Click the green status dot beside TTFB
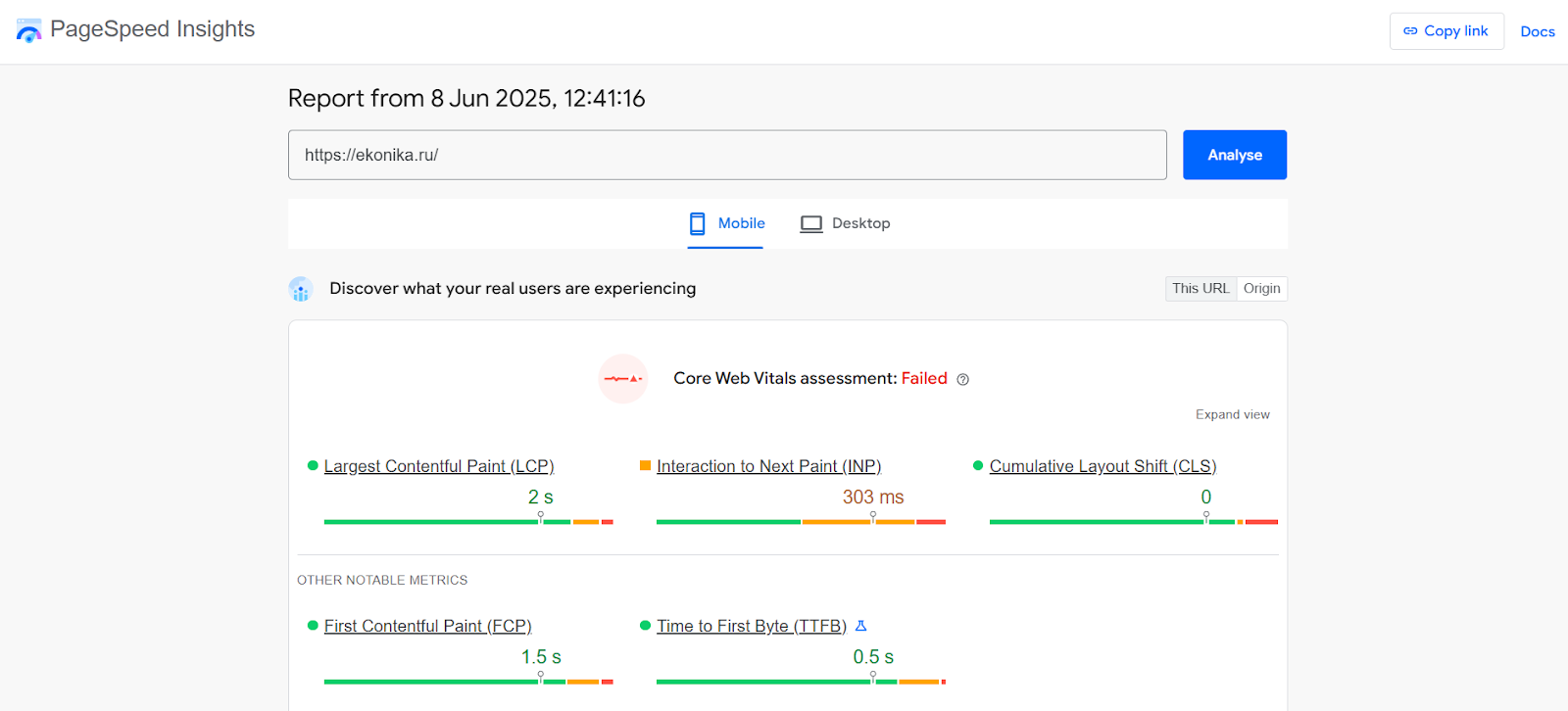Screen dimensions: 1568x711 645,626
